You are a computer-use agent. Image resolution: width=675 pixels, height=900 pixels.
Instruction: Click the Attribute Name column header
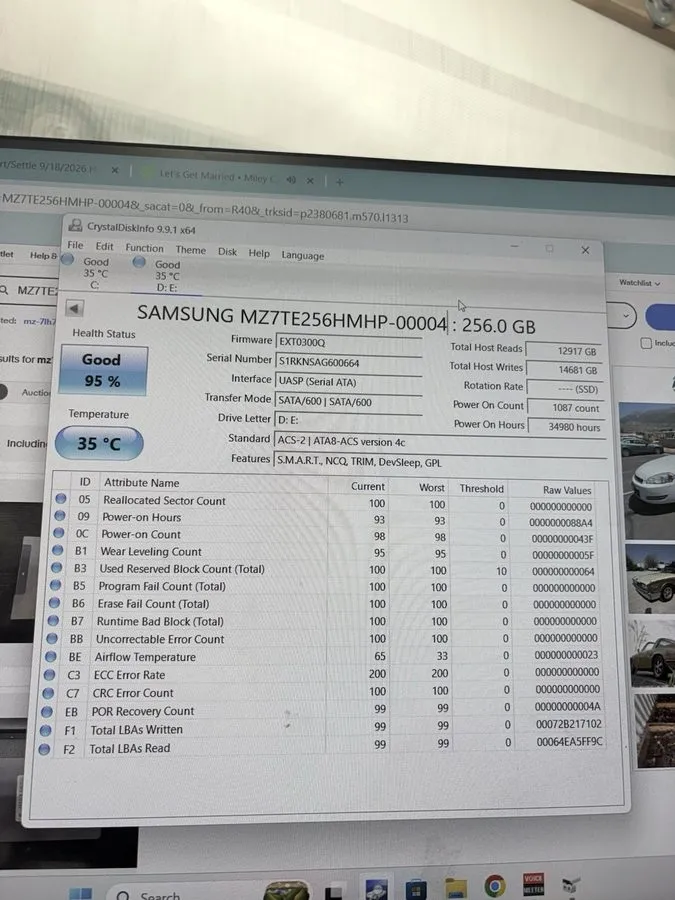pyautogui.click(x=141, y=483)
